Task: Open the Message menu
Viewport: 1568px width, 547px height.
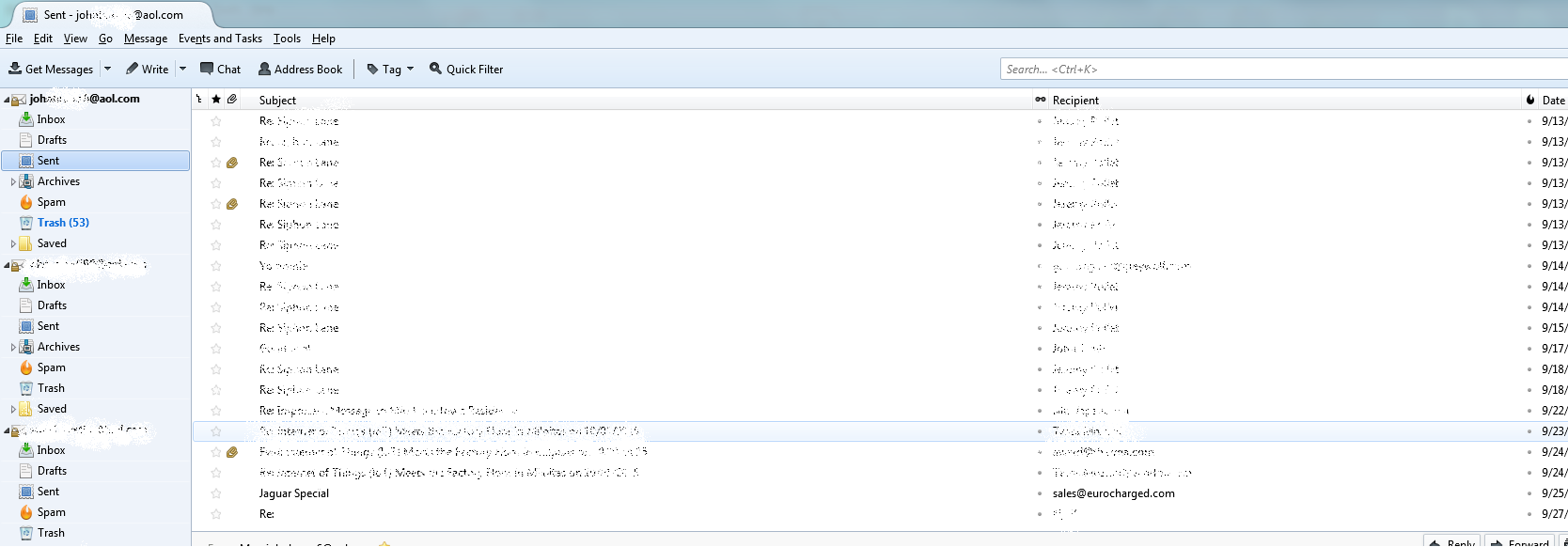Action: [x=146, y=39]
